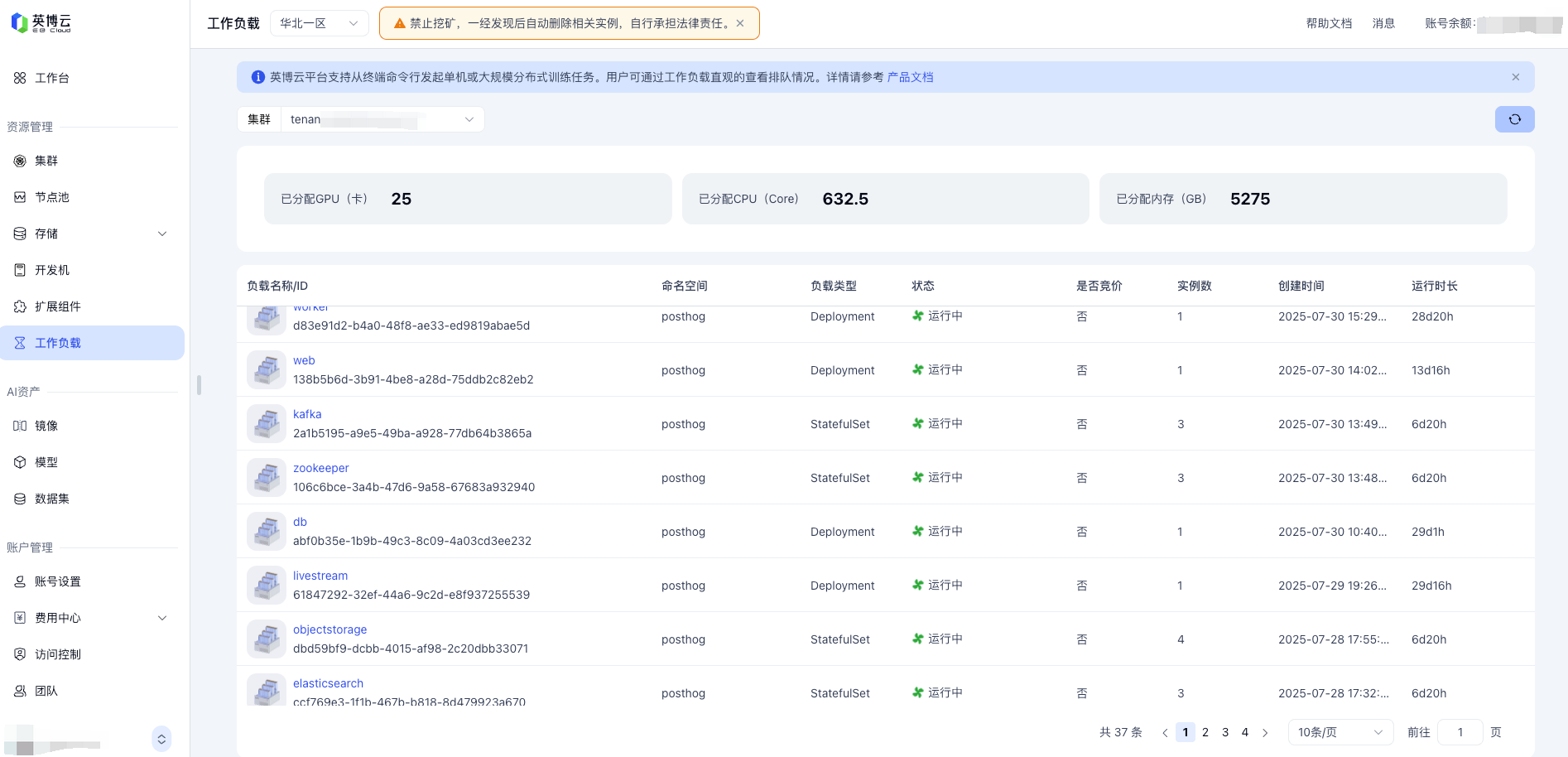Go to next page arrow
This screenshot has width=1568, height=757.
pyautogui.click(x=1265, y=732)
